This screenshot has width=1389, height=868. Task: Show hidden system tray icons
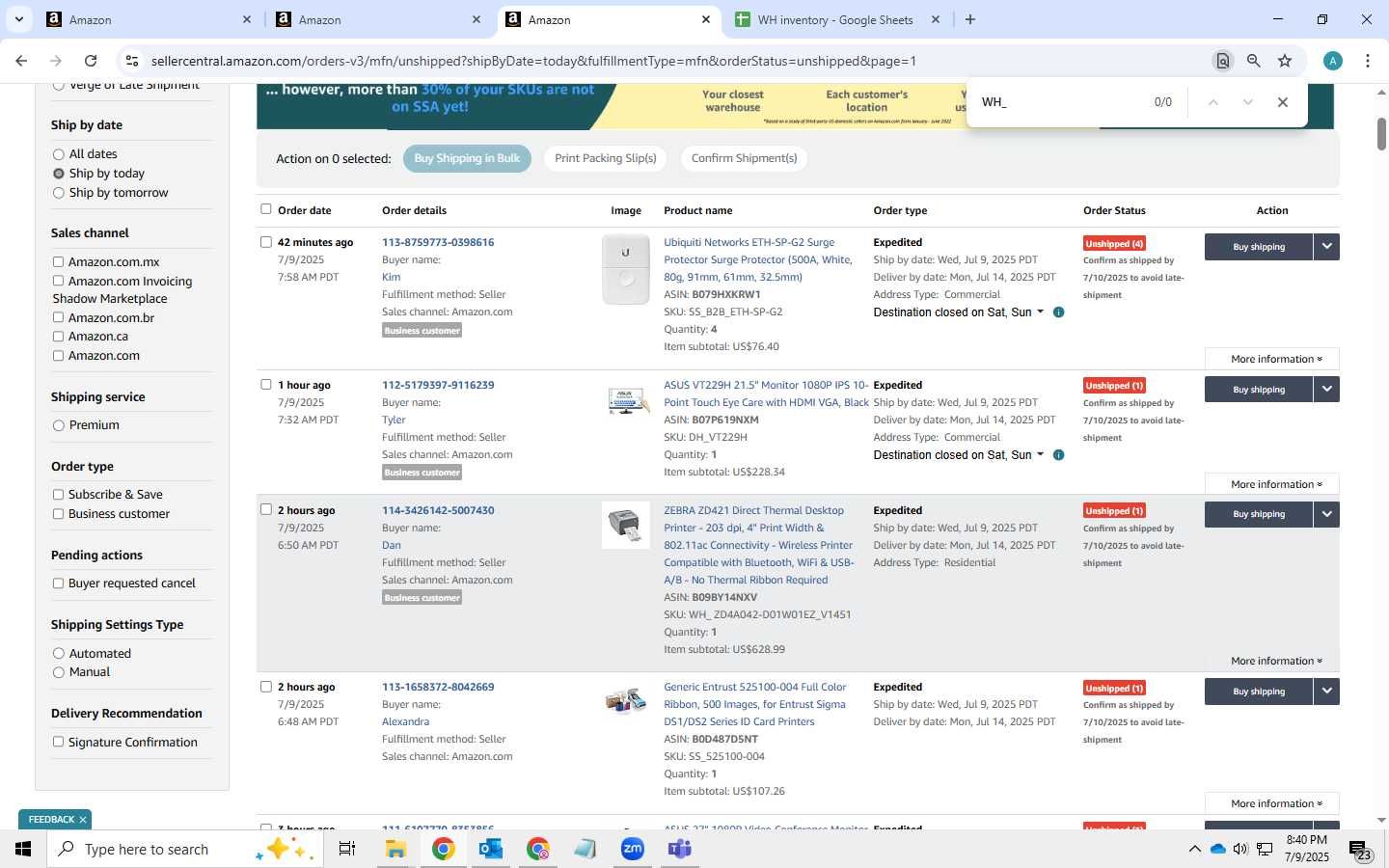(x=1194, y=849)
